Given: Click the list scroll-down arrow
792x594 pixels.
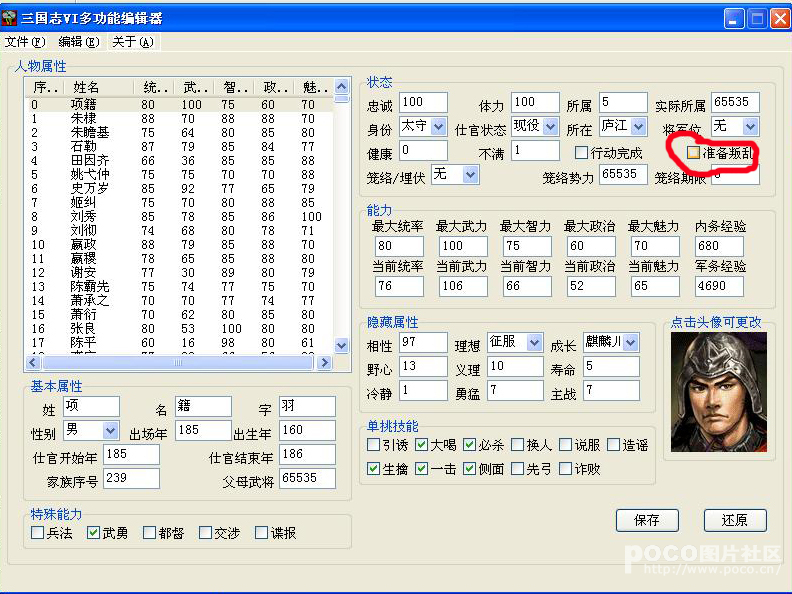Looking at the screenshot, I should pos(341,345).
